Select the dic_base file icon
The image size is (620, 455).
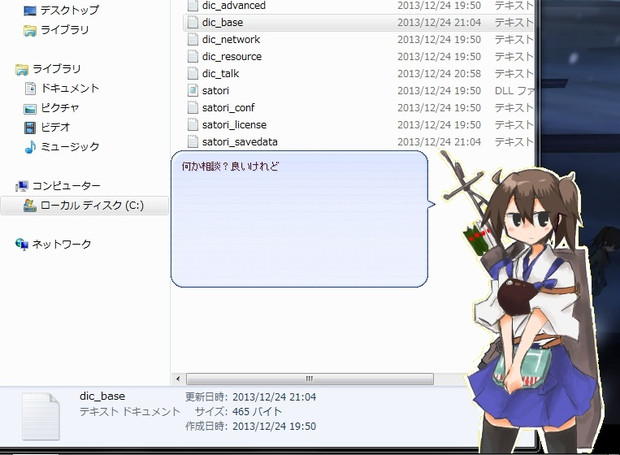coord(193,23)
